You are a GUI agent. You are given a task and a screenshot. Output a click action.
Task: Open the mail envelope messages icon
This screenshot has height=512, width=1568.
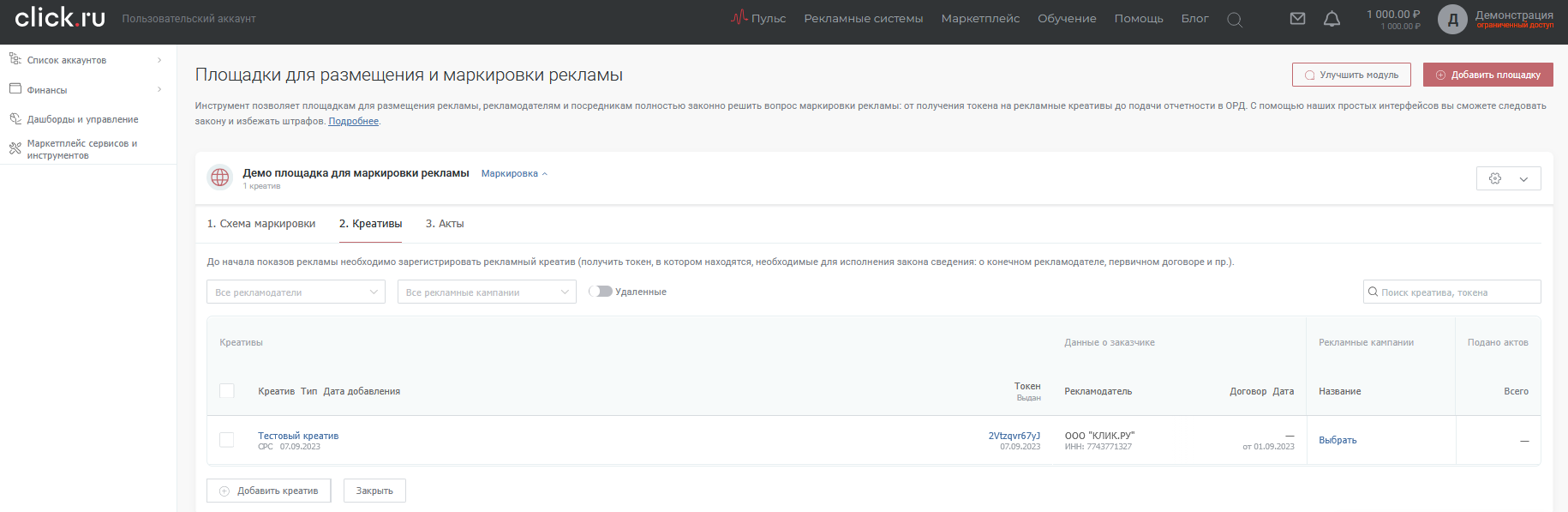point(1297,19)
